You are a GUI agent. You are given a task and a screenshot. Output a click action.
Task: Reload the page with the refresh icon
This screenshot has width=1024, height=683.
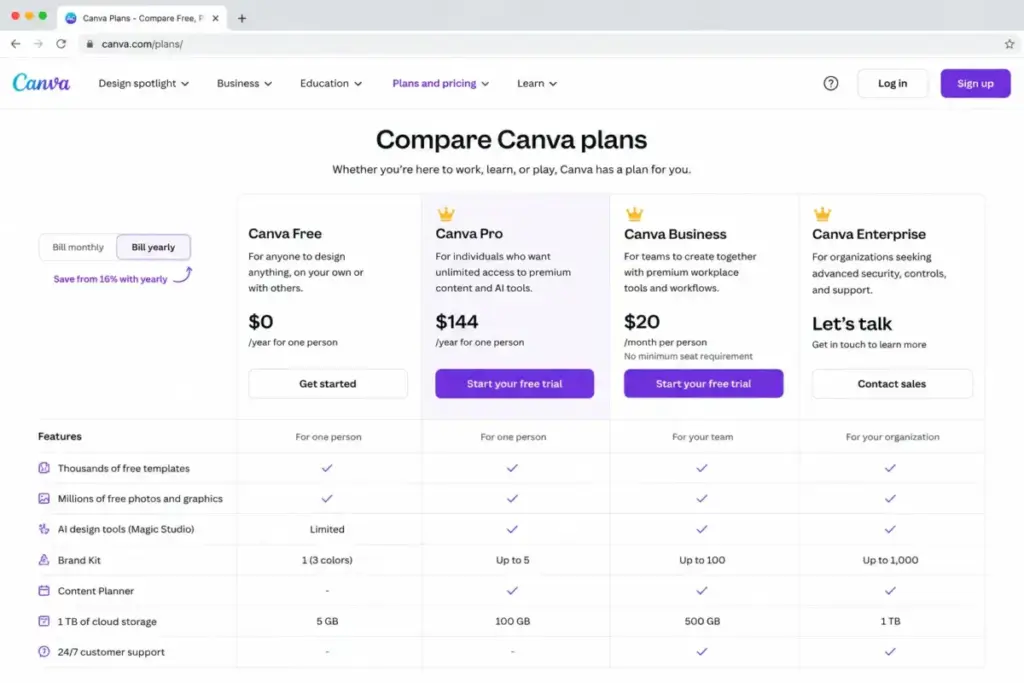(61, 44)
